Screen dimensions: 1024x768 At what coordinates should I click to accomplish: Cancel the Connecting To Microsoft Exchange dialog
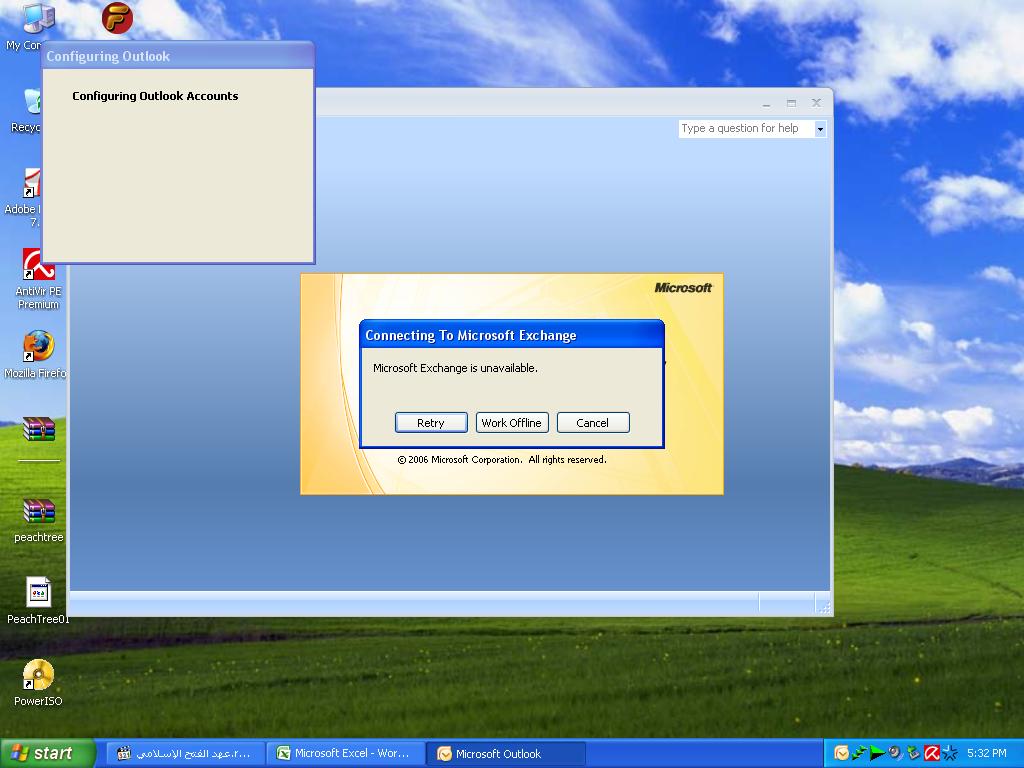pos(593,423)
